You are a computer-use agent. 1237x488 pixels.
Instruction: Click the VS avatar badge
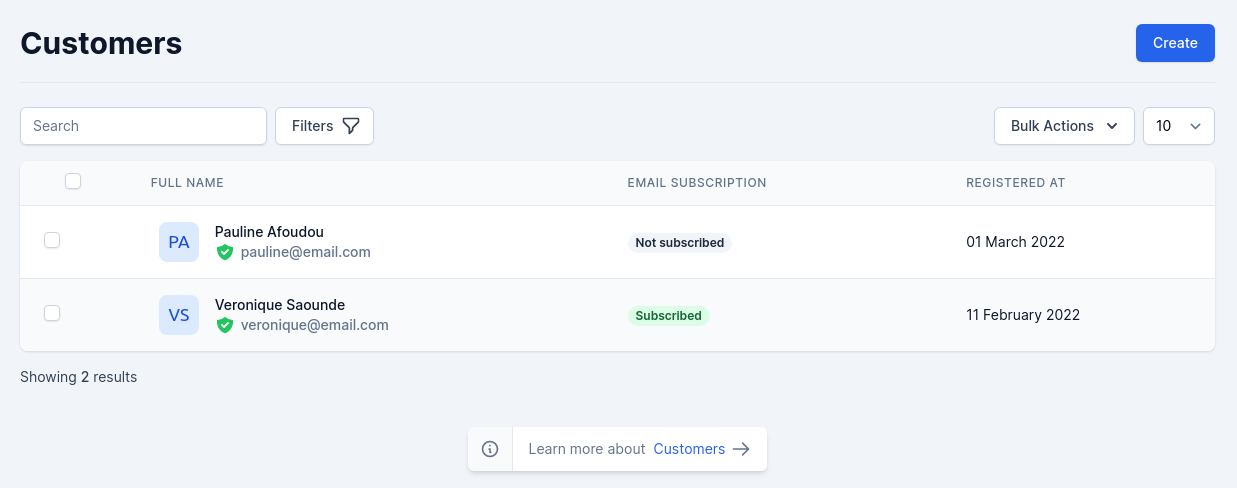coord(179,315)
